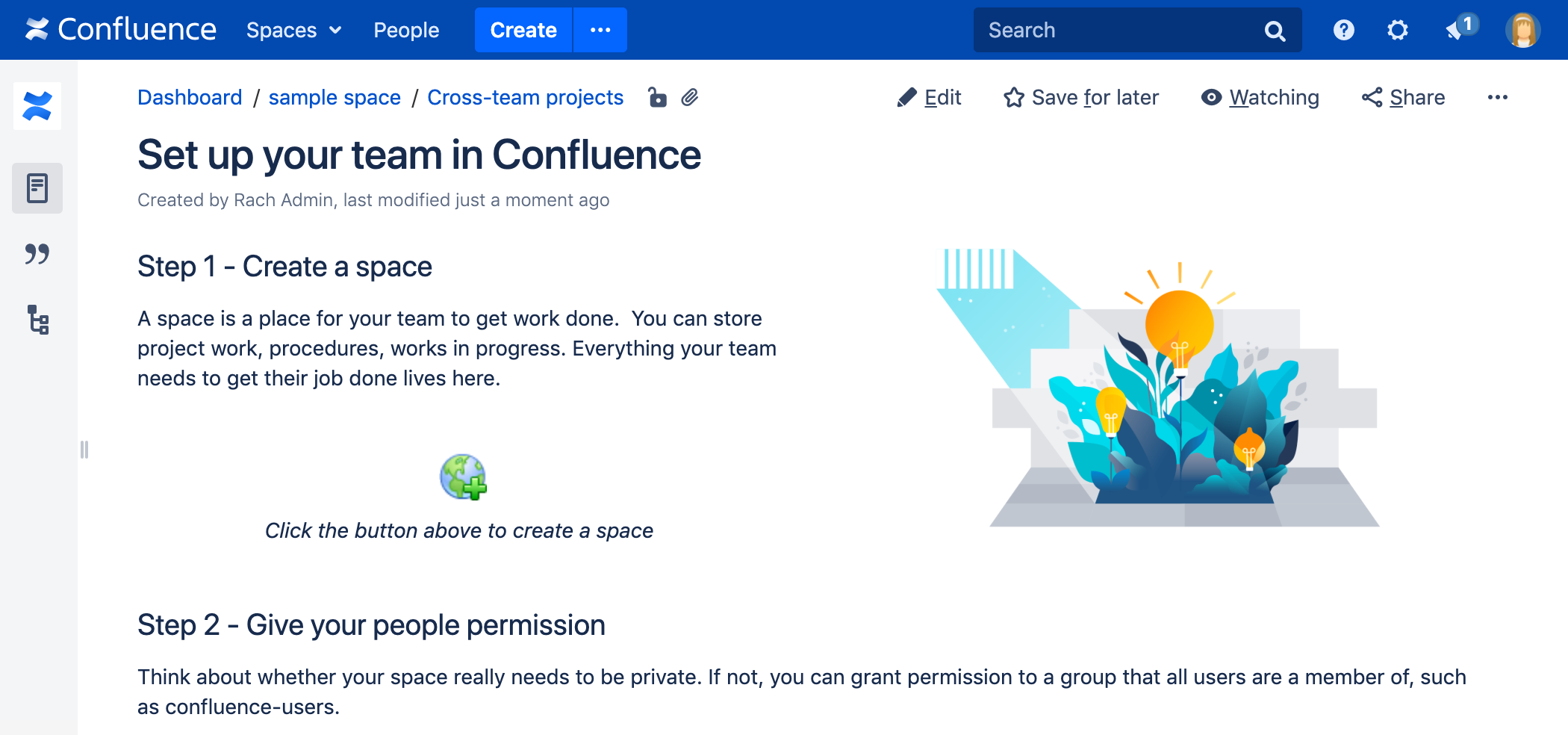1568x735 pixels.
Task: Click the sample space logo in sidebar
Action: click(x=37, y=106)
